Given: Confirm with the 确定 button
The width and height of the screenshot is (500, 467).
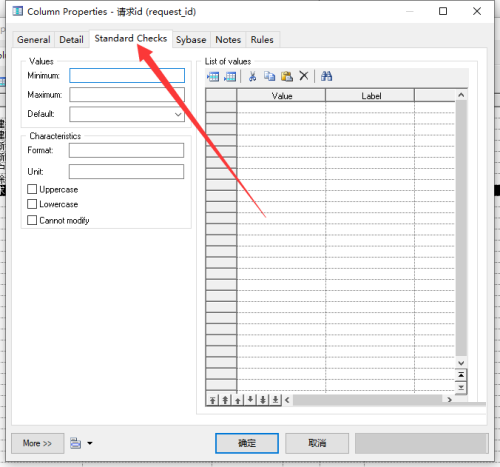Looking at the screenshot, I should (247, 443).
